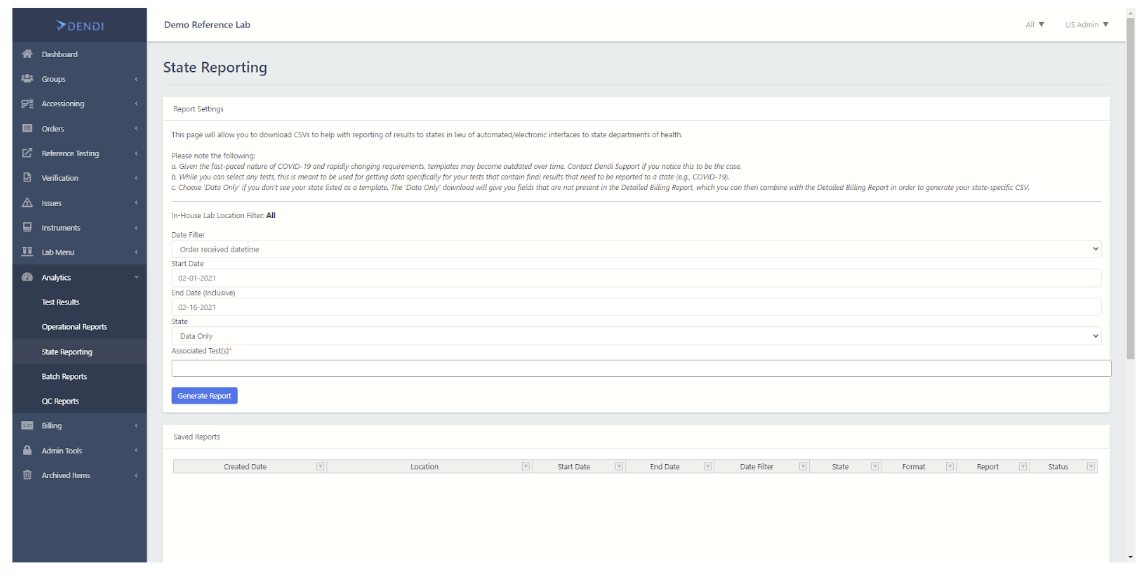Click the Archived Items trash icon
Image resolution: width=1146 pixels, height=576 pixels.
[x=28, y=475]
